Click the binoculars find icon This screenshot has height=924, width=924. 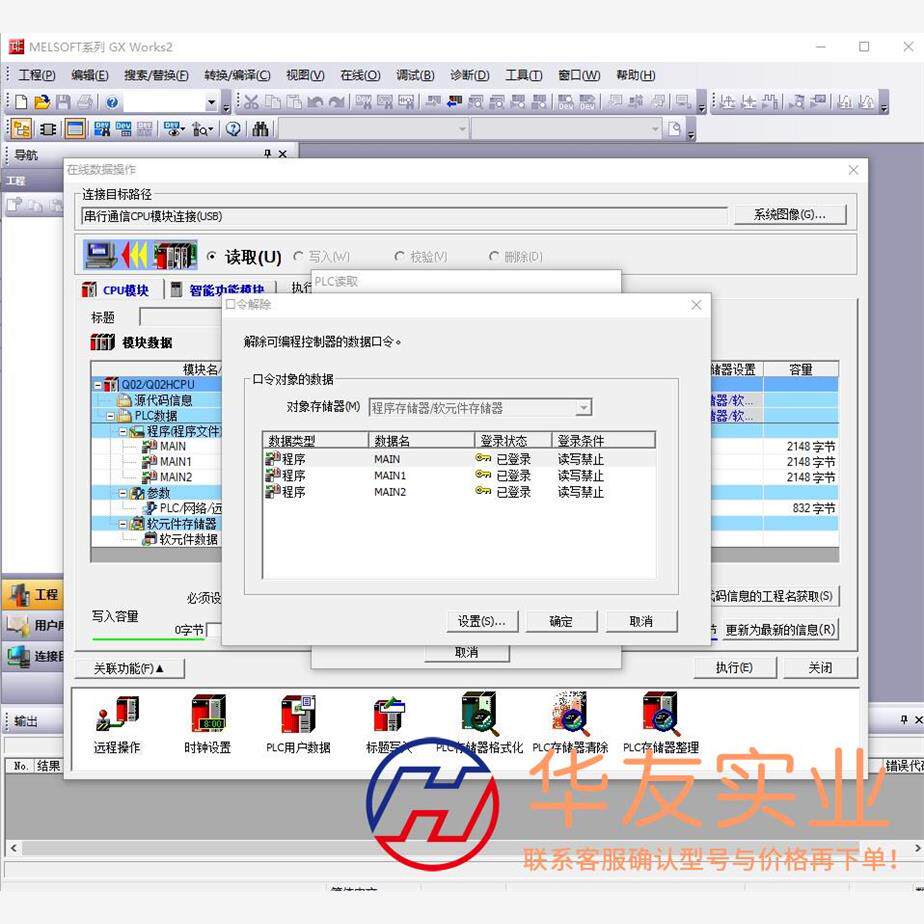[x=260, y=128]
